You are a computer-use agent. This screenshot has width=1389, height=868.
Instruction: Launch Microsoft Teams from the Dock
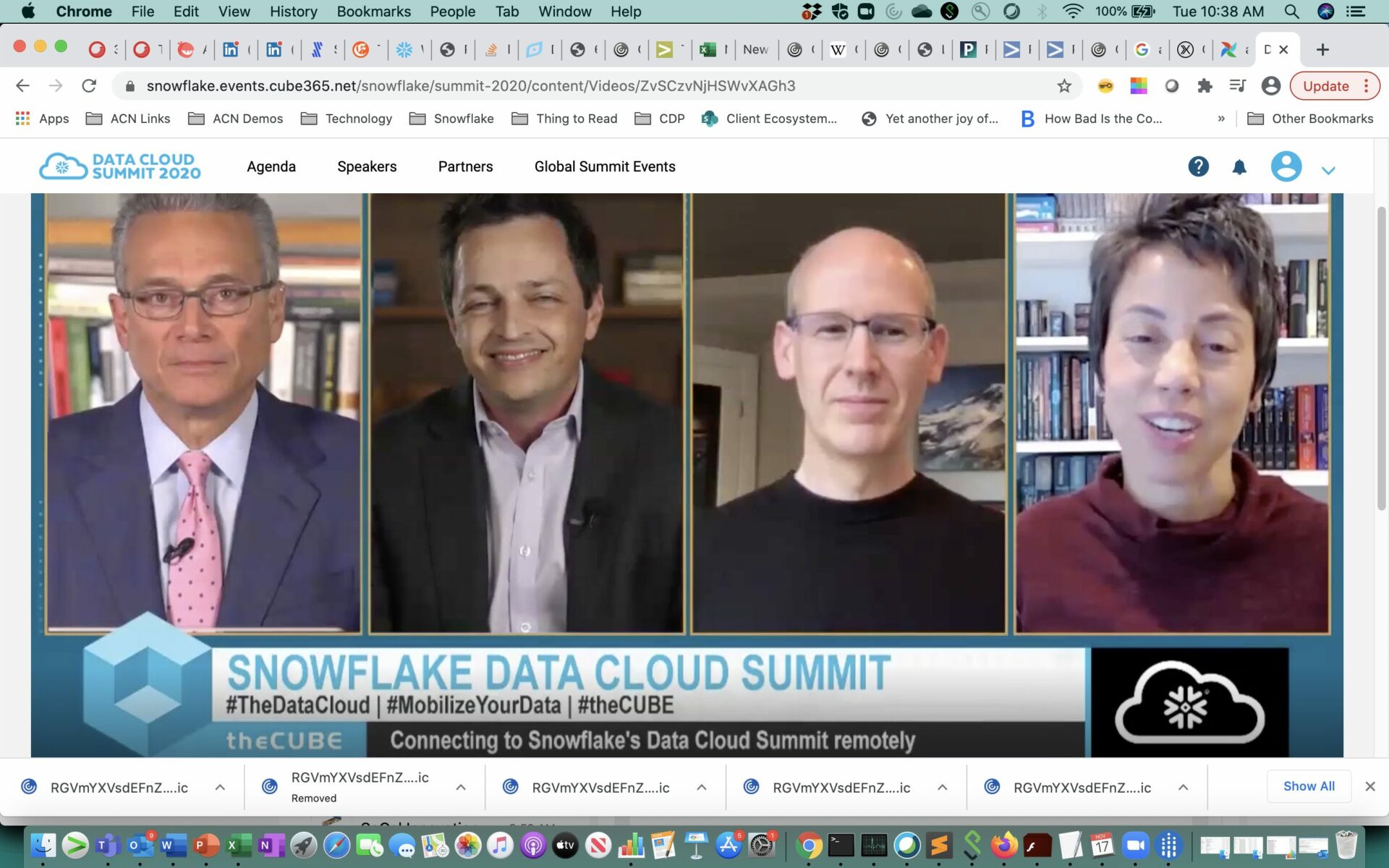pyautogui.click(x=107, y=845)
